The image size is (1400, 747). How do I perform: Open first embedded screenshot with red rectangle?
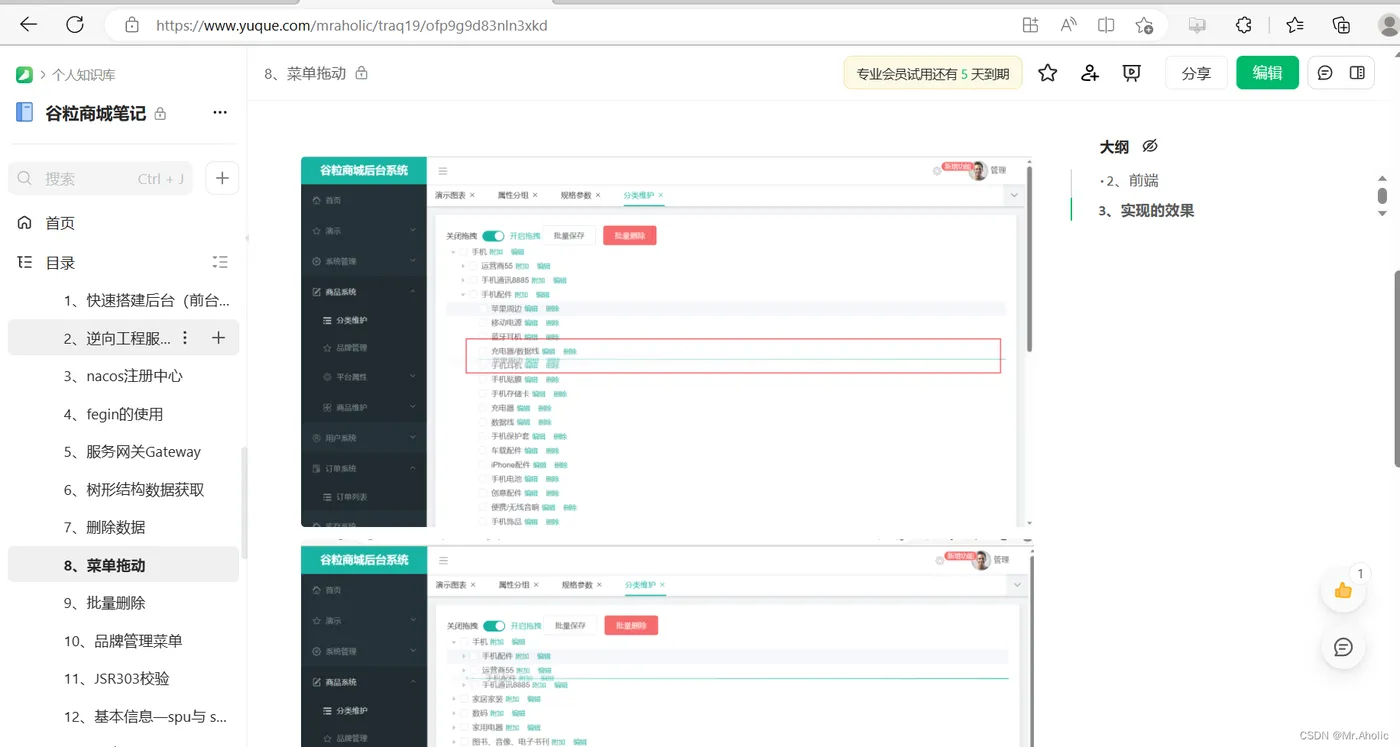coord(666,342)
